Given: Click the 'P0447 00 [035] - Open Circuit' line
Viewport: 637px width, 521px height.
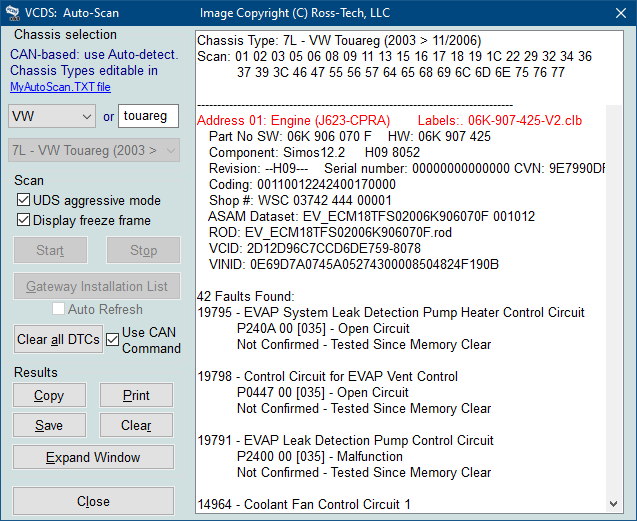Looking at the screenshot, I should point(323,392).
